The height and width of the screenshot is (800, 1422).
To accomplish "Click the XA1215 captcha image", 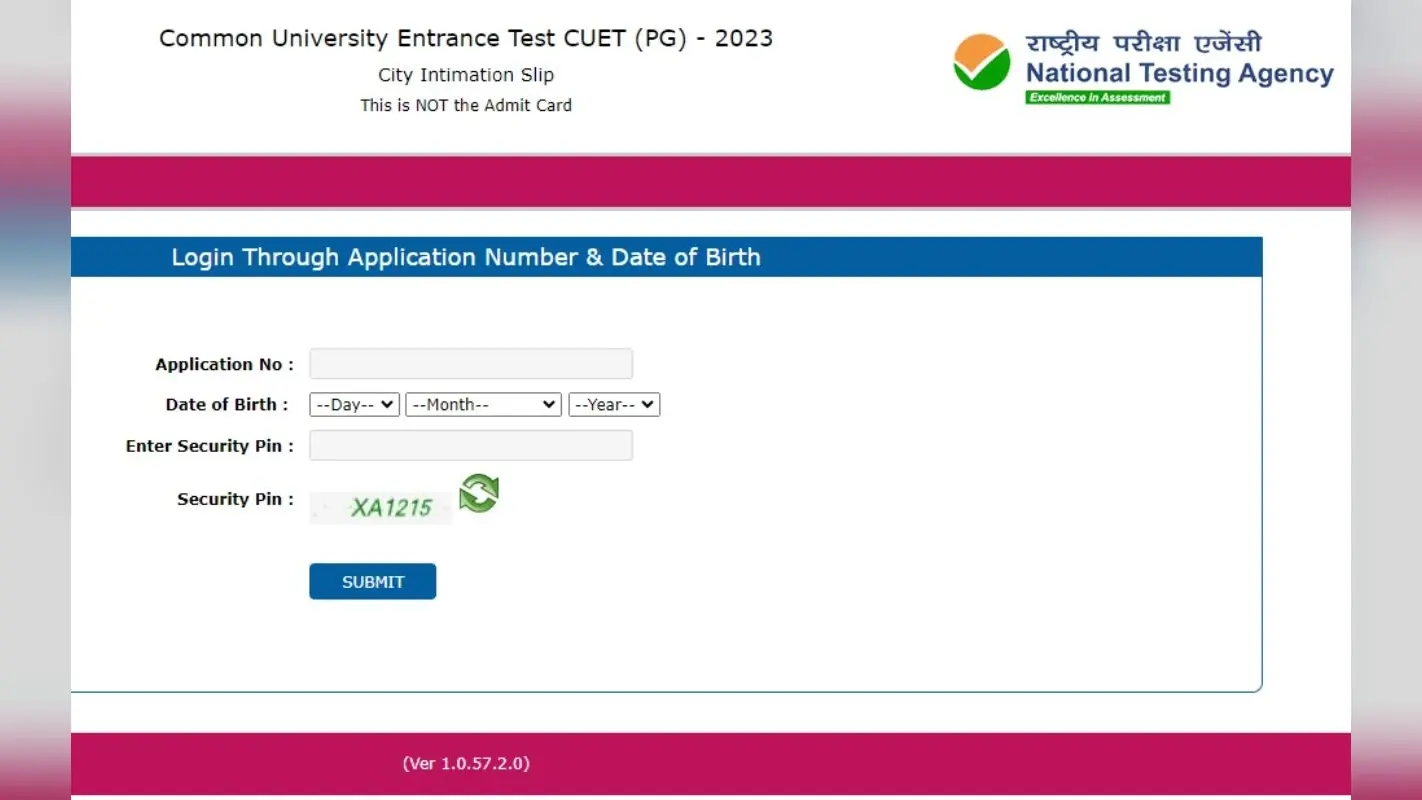I will point(381,507).
